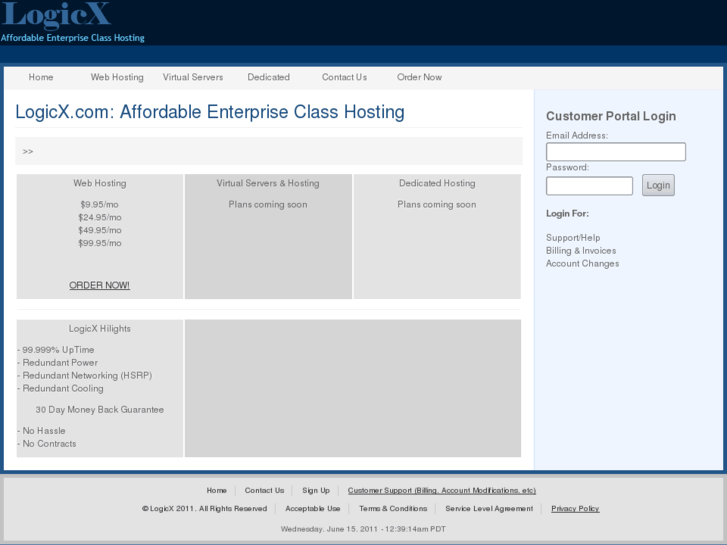Screen dimensions: 727x545
Task: Focus the Email Address field
Action: pos(616,152)
